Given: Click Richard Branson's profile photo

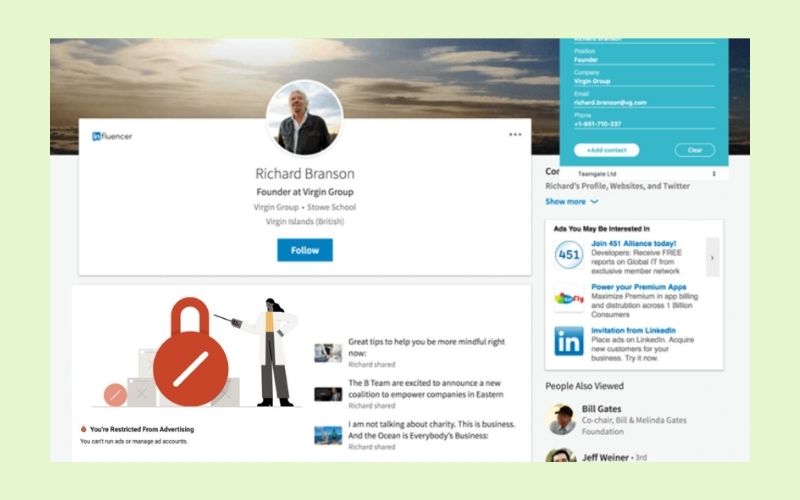Looking at the screenshot, I should click(305, 118).
